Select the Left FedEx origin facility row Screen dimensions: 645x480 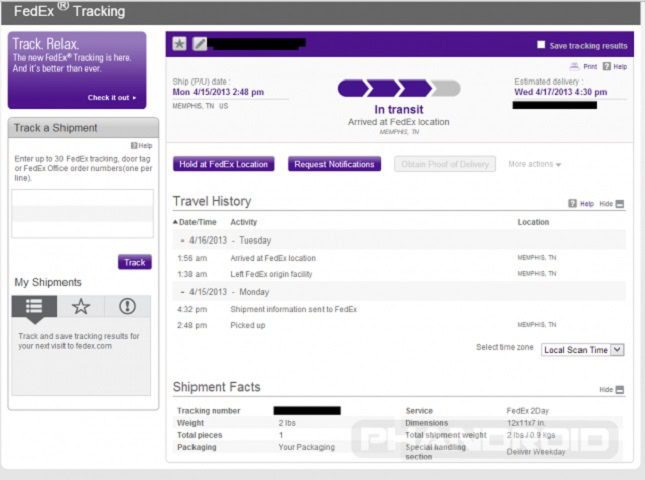pos(399,274)
